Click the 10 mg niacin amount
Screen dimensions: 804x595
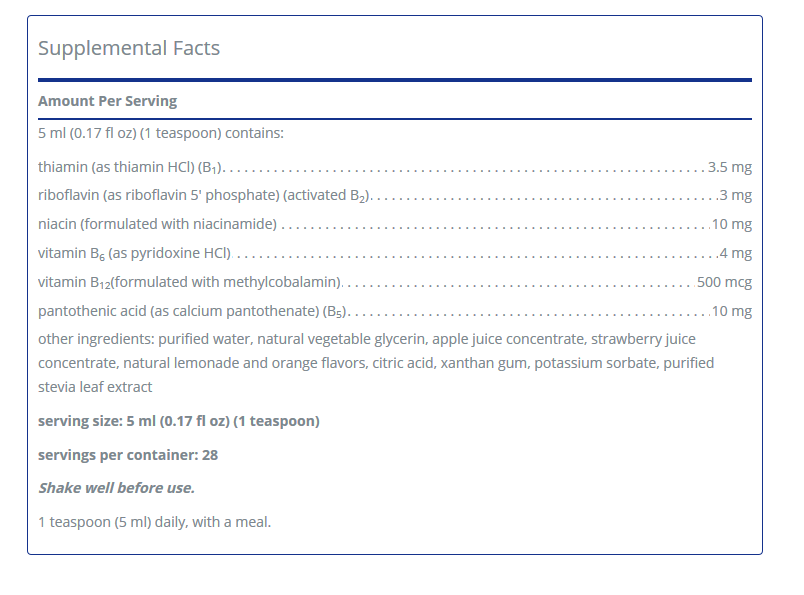(x=731, y=225)
